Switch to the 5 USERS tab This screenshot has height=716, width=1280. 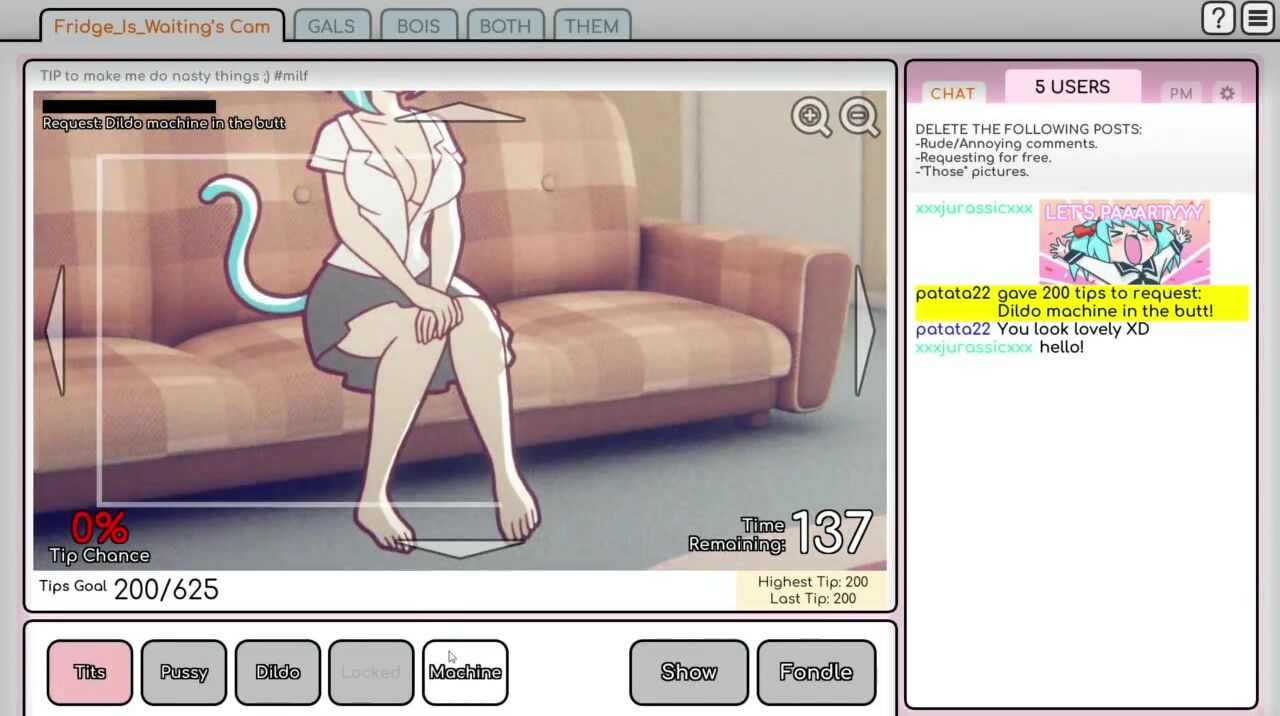[x=1072, y=87]
